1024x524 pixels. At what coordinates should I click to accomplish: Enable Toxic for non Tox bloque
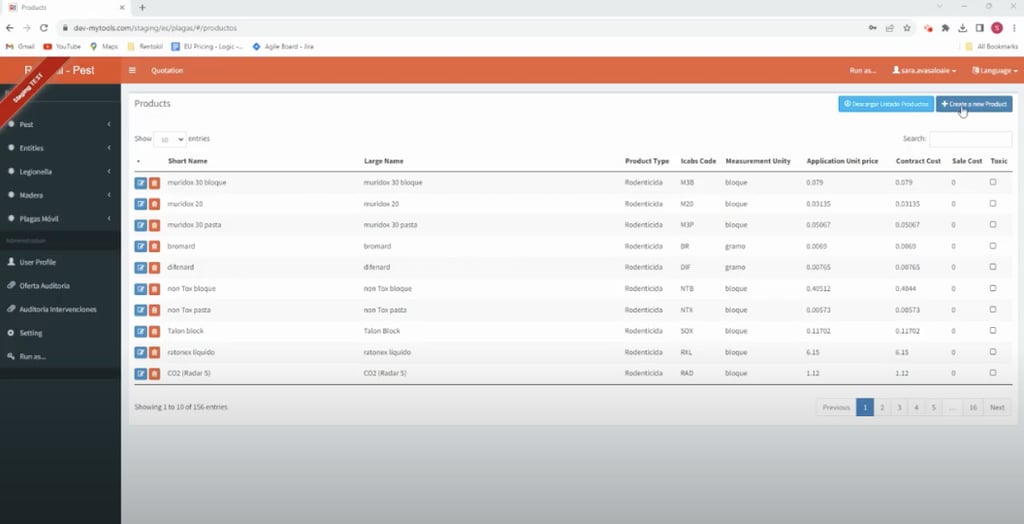coord(993,288)
